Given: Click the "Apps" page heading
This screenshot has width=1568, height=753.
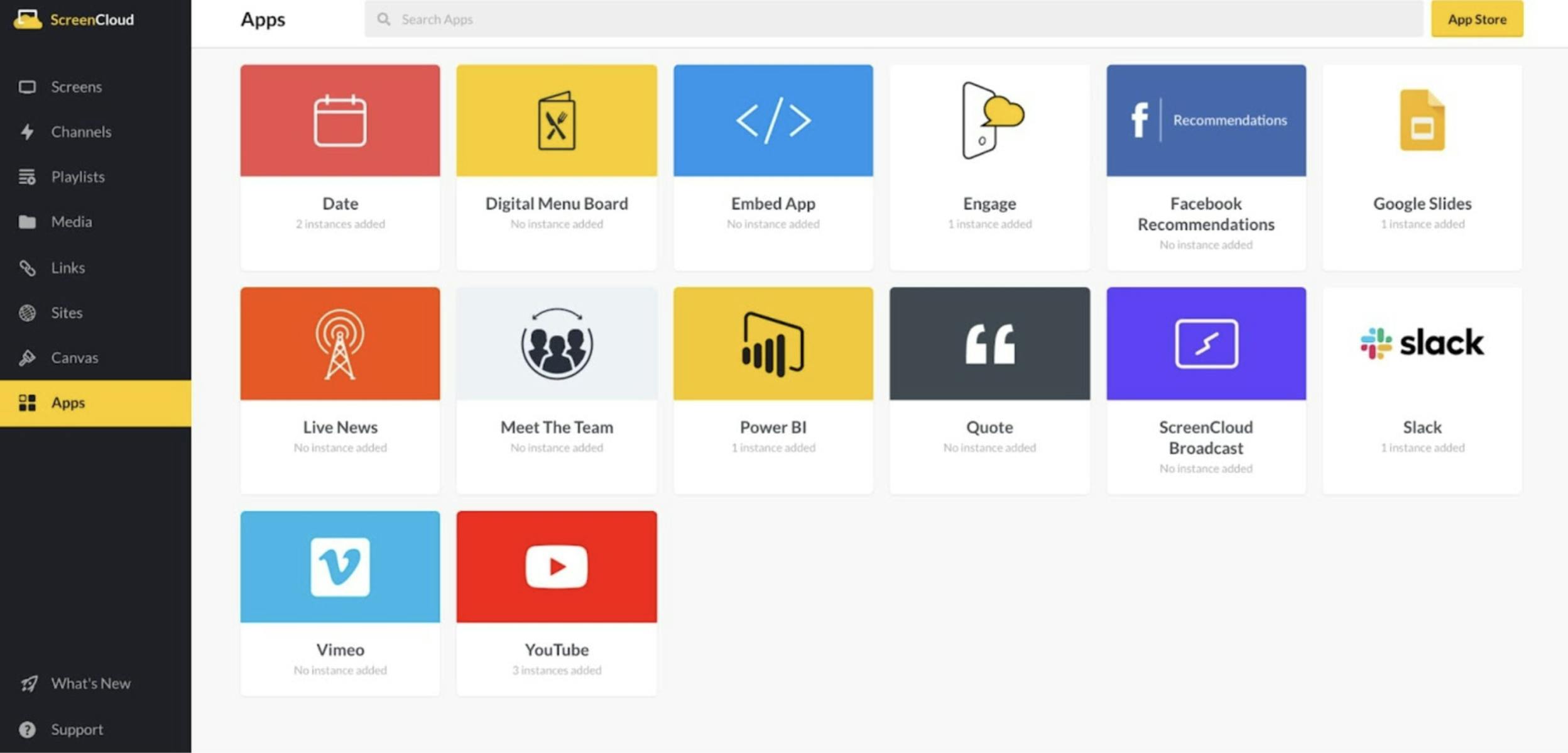Looking at the screenshot, I should (x=263, y=19).
